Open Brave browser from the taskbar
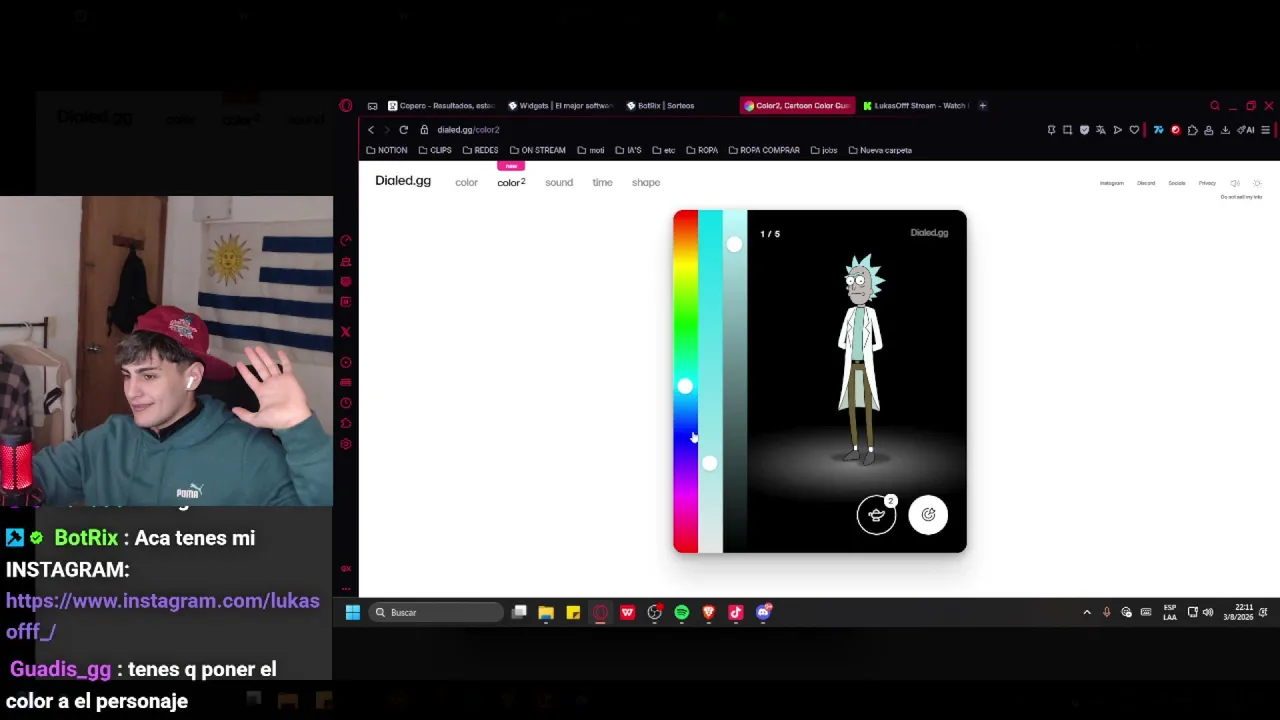Viewport: 1280px width, 720px height. (708, 613)
